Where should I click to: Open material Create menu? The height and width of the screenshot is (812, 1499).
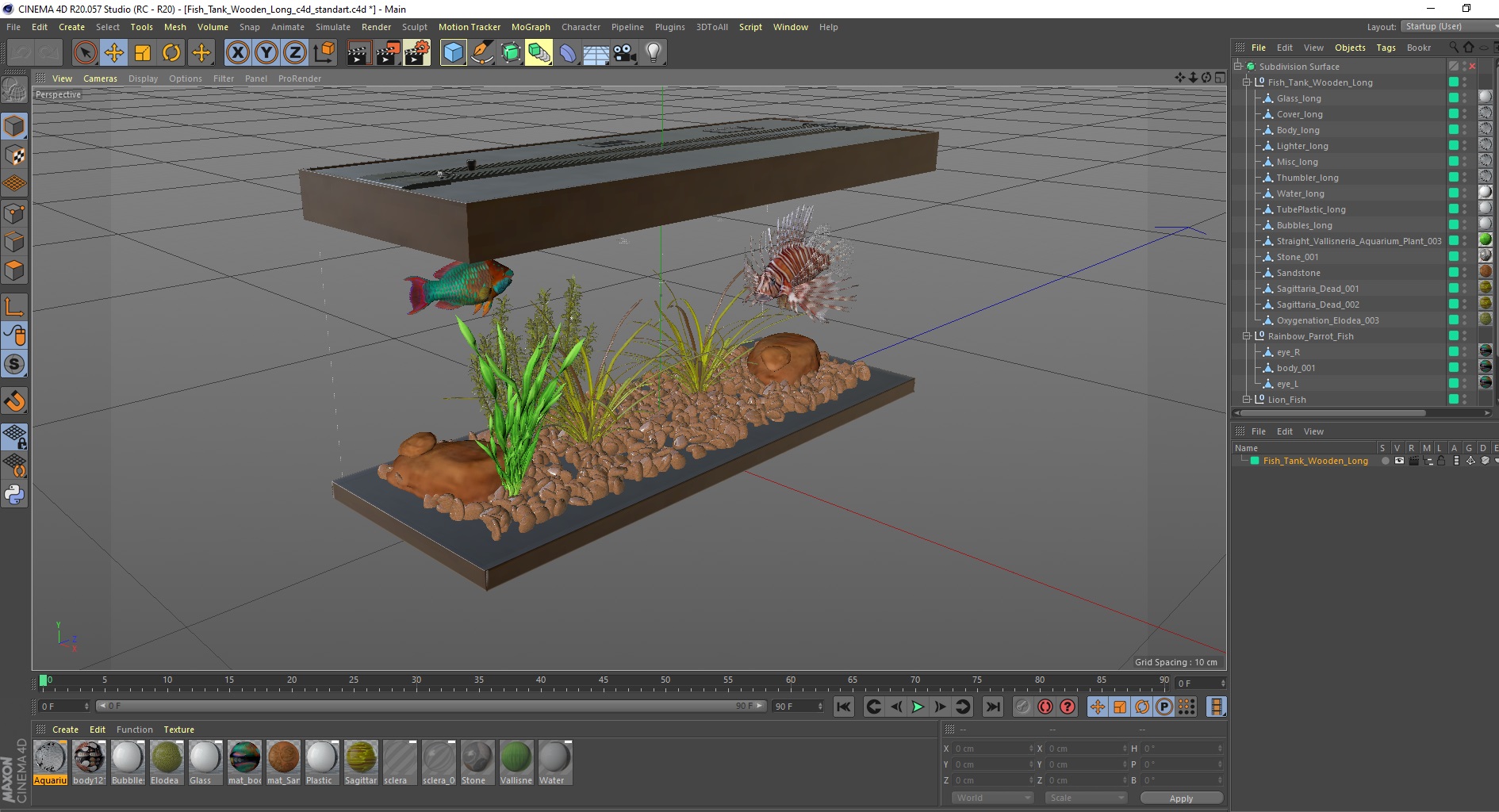click(65, 730)
